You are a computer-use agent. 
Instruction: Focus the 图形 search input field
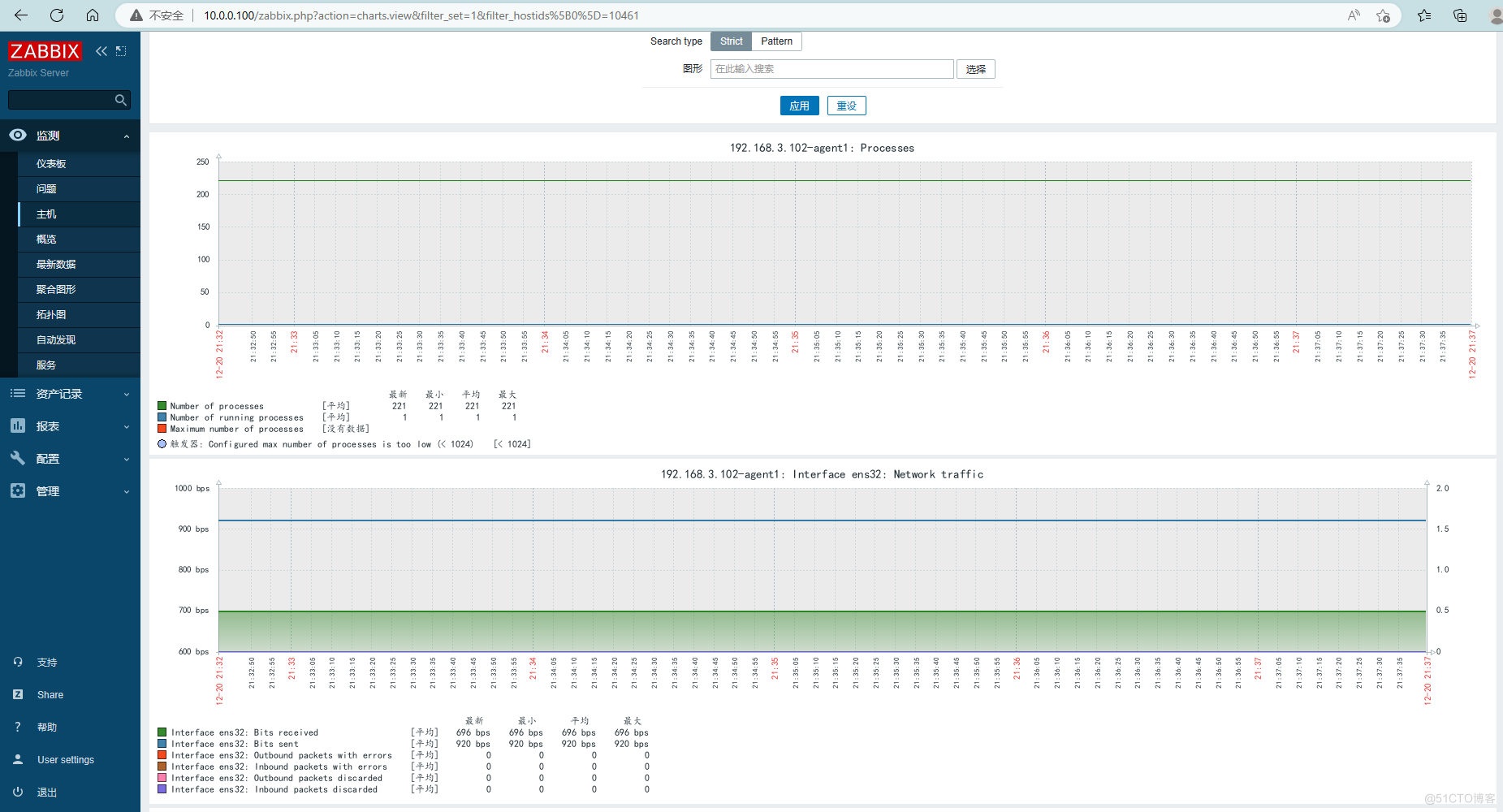(x=831, y=69)
